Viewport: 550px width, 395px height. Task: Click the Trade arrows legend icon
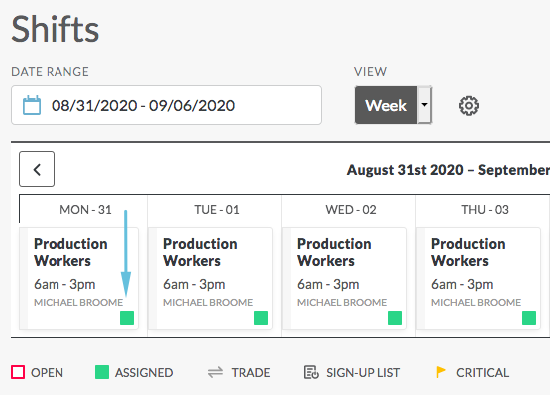coord(215,372)
